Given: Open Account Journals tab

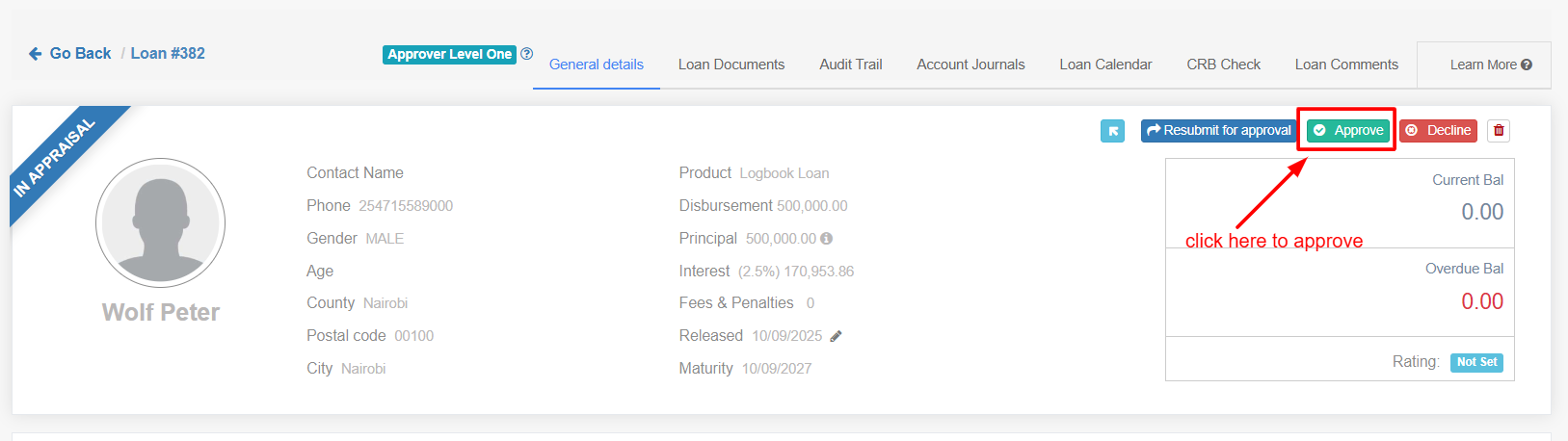Looking at the screenshot, I should pos(970,65).
